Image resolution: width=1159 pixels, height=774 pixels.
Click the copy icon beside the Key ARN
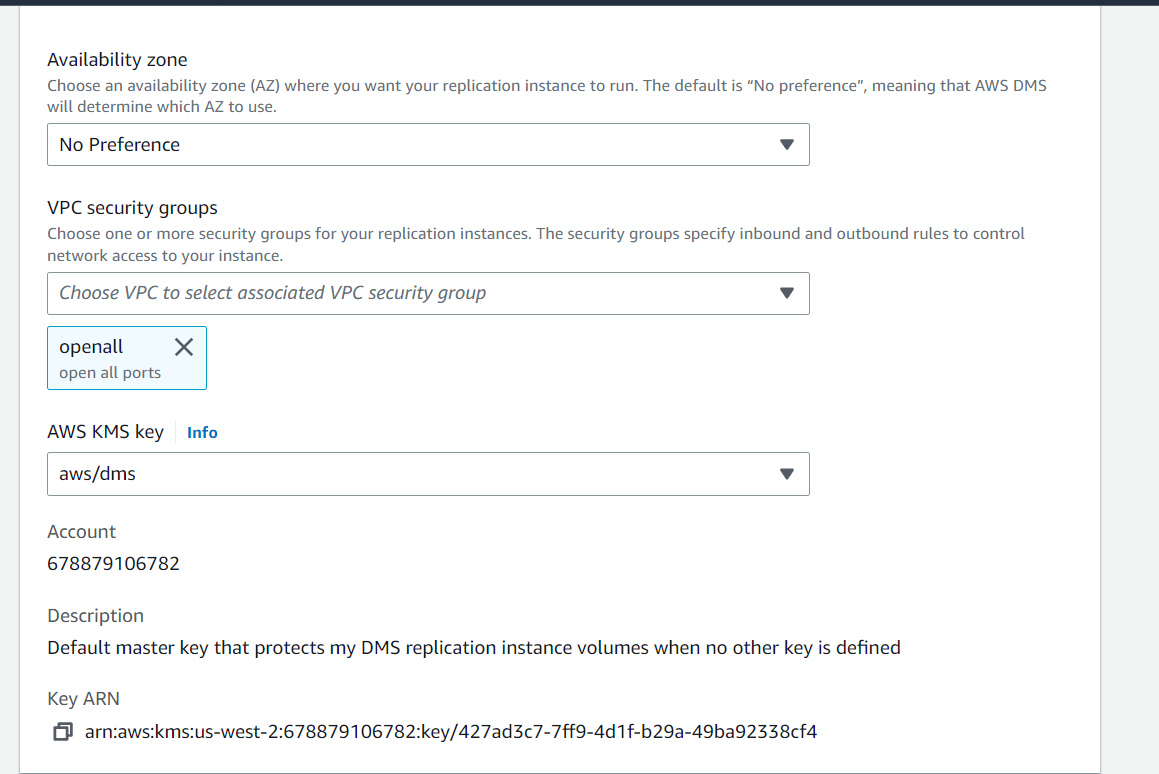tap(62, 731)
